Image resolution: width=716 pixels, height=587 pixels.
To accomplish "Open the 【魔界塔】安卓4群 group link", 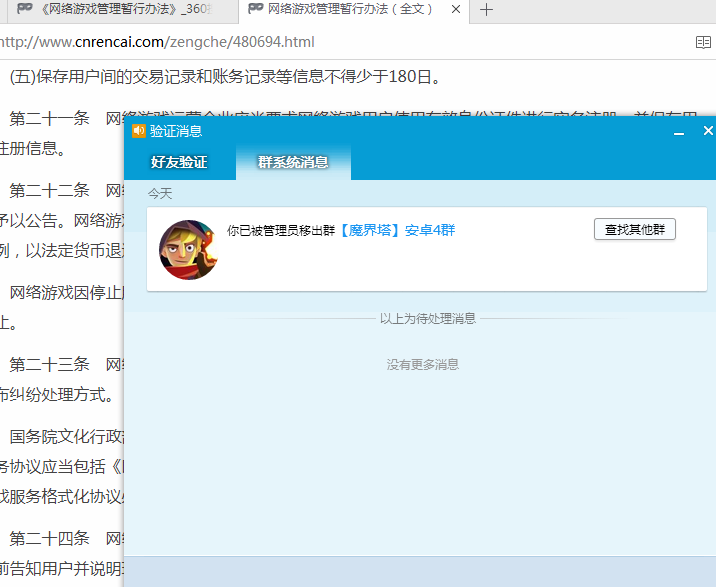I will point(396,230).
